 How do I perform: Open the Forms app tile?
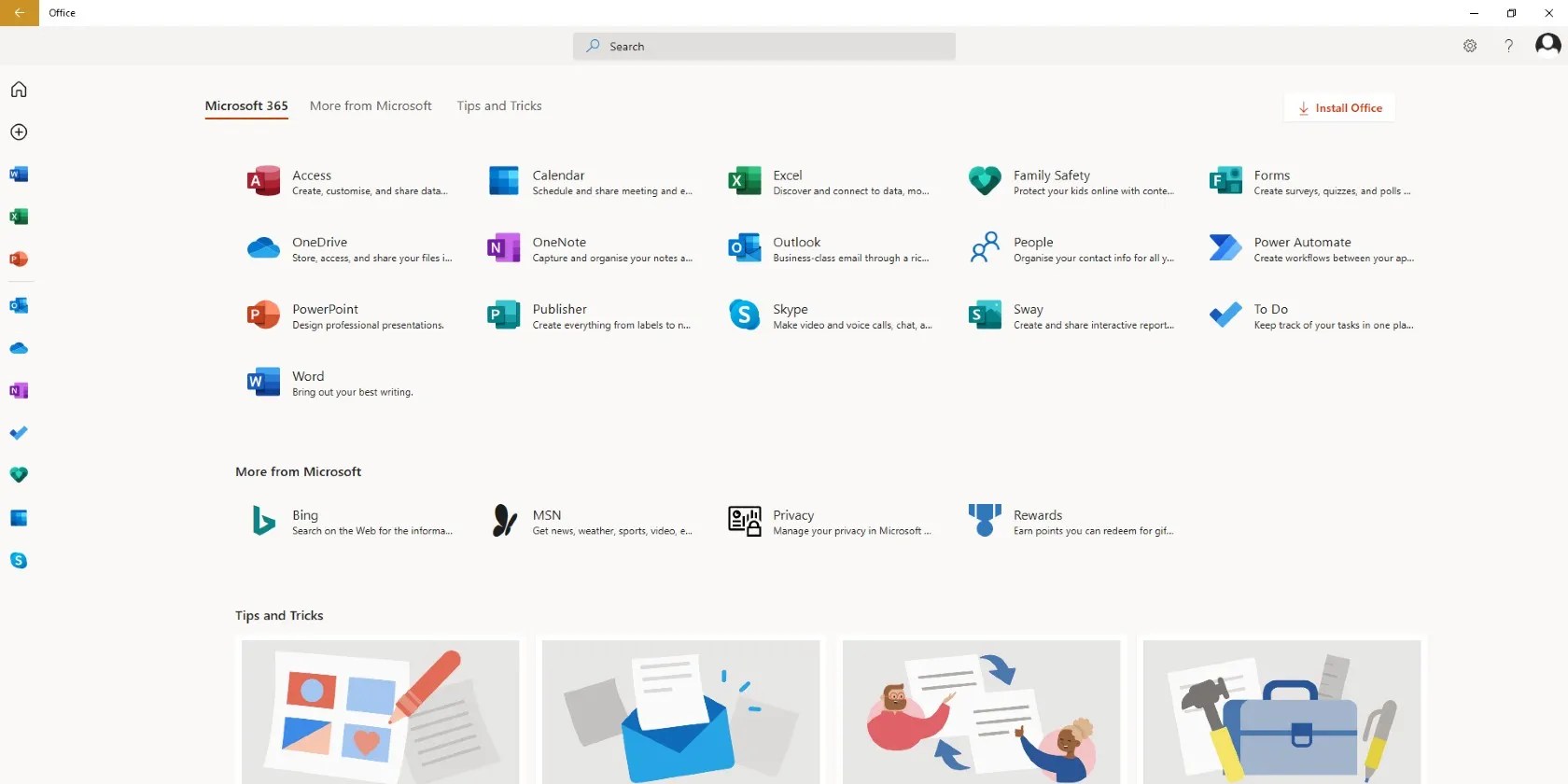(1311, 181)
